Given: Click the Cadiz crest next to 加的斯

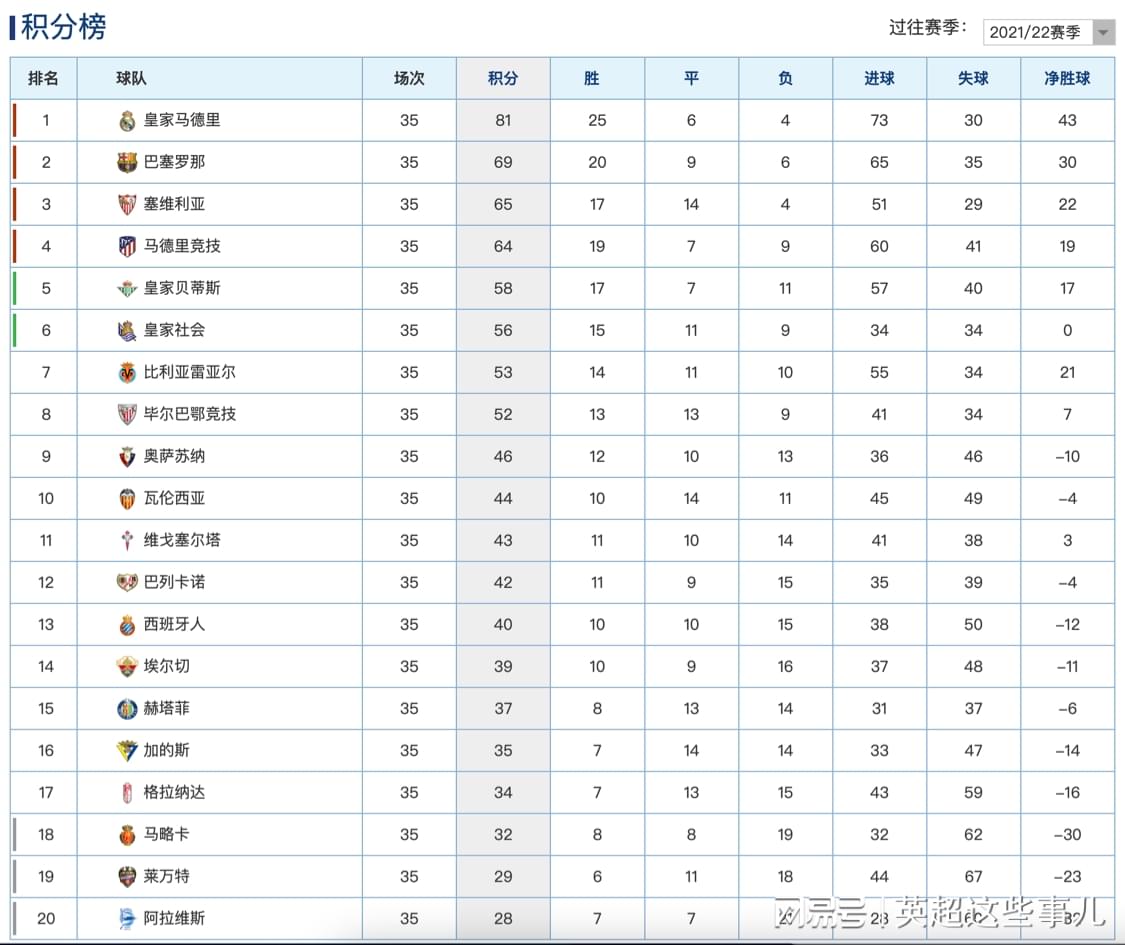Looking at the screenshot, I should click(x=127, y=751).
